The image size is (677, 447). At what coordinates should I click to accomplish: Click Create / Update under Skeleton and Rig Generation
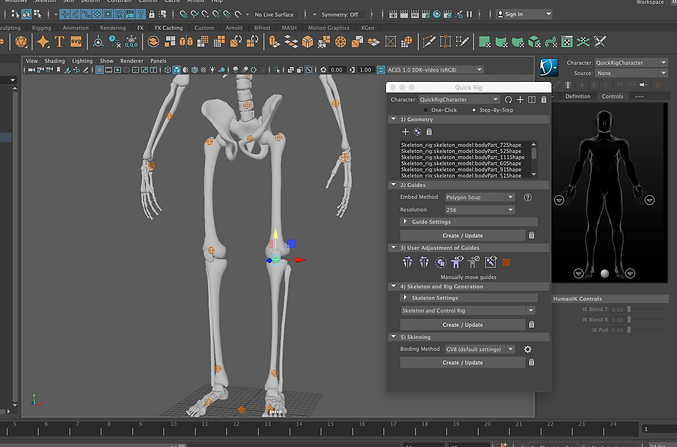coord(462,325)
